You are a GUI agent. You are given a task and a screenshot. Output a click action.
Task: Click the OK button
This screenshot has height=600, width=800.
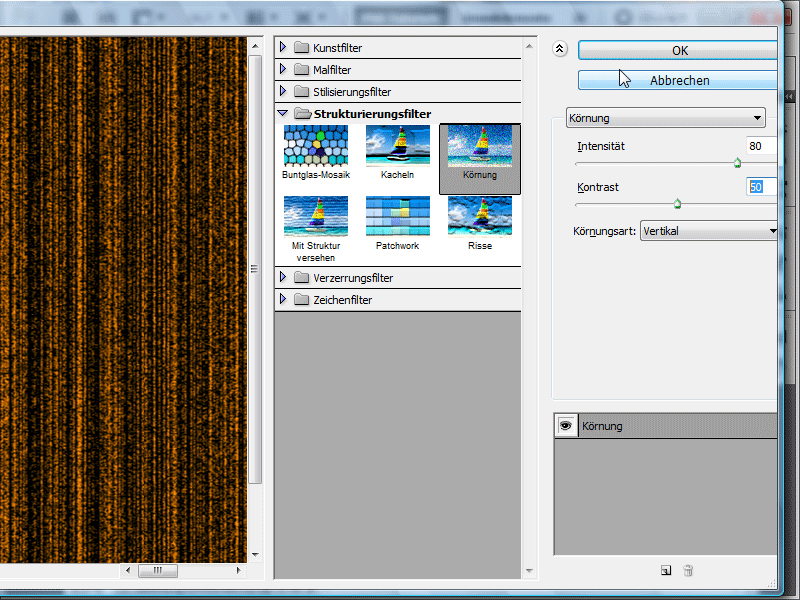pos(678,51)
